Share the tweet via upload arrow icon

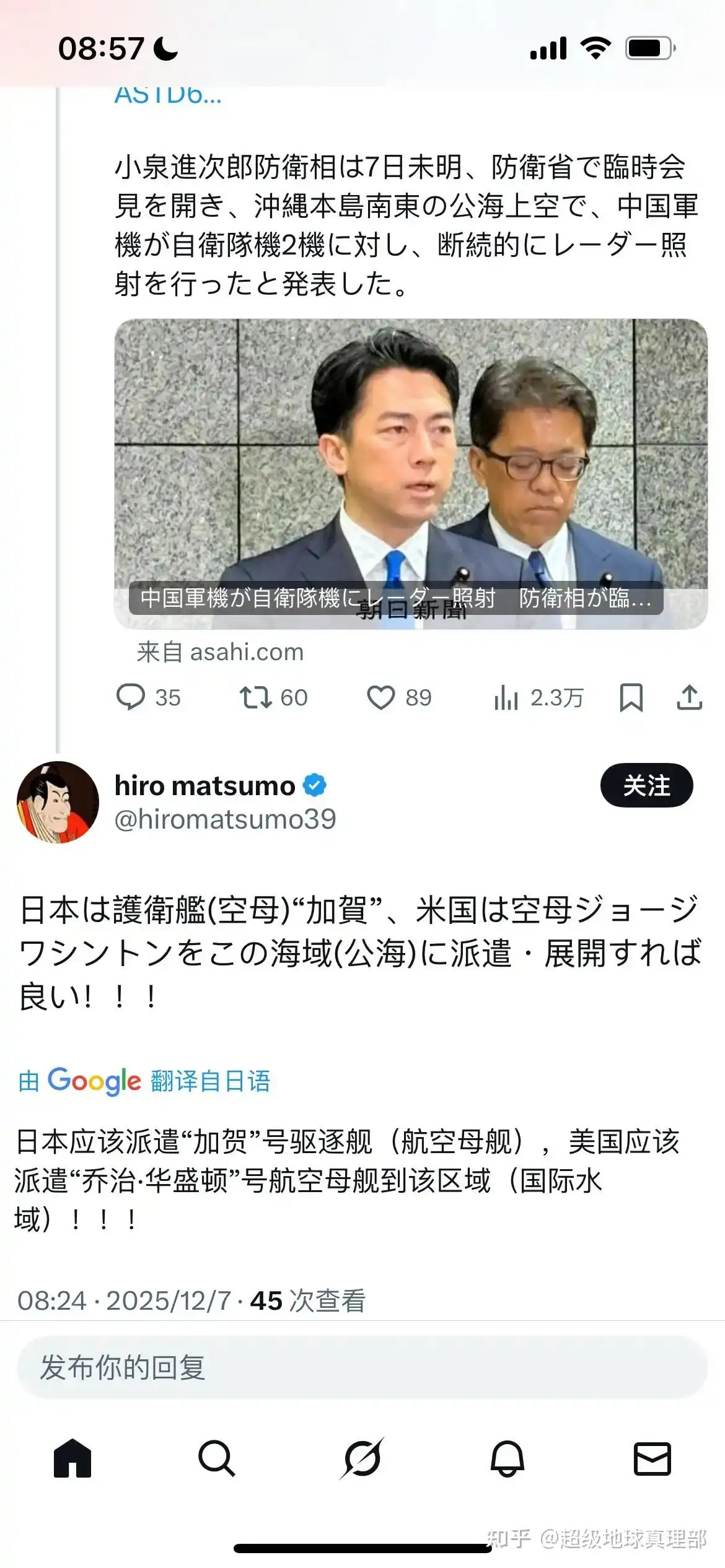coord(689,697)
